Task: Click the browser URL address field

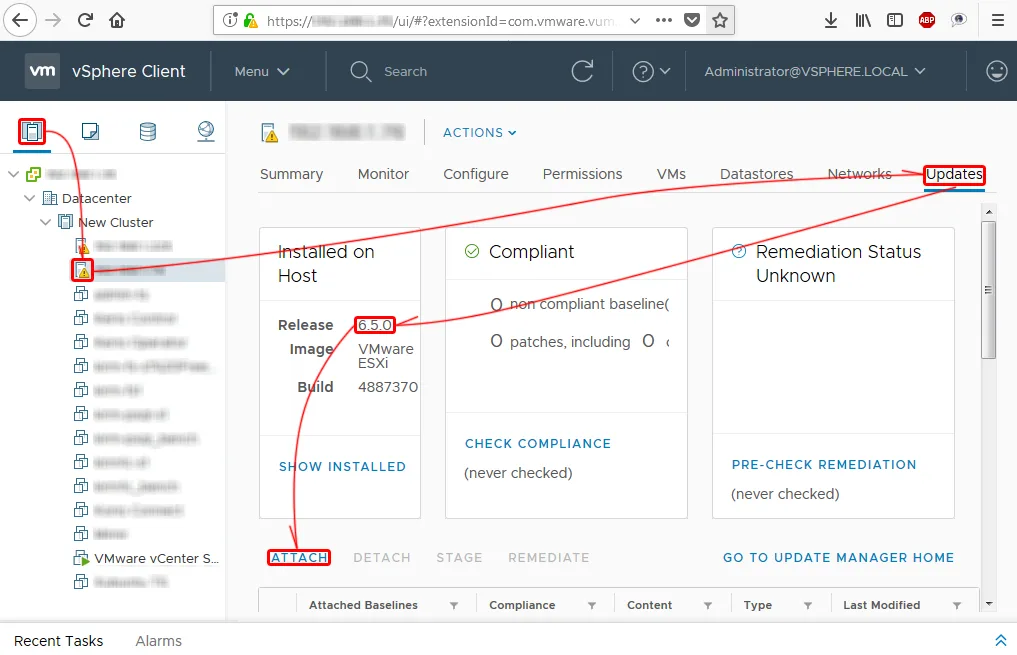Action: tap(439, 21)
